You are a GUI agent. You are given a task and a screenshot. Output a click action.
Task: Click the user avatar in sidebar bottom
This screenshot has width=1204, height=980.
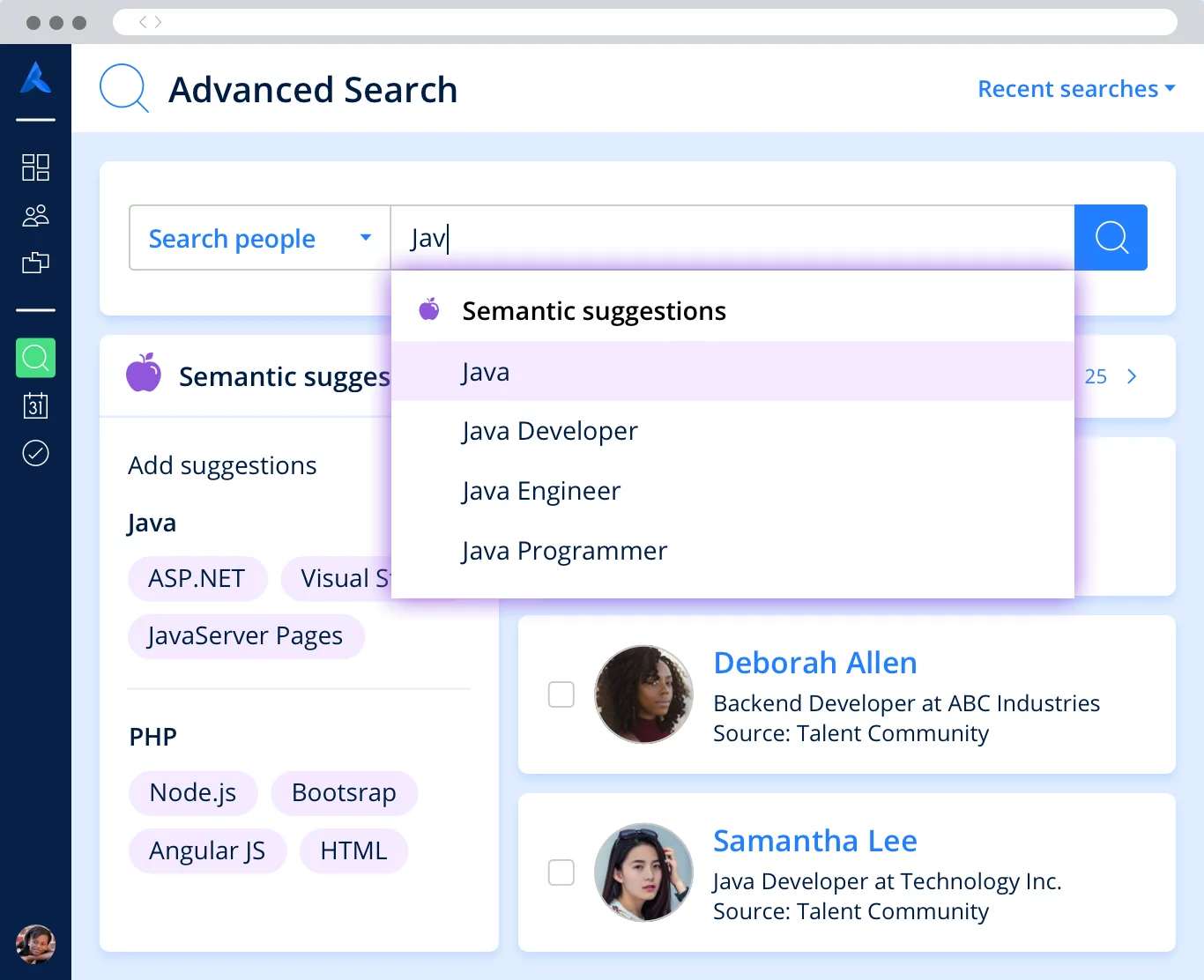(35, 944)
